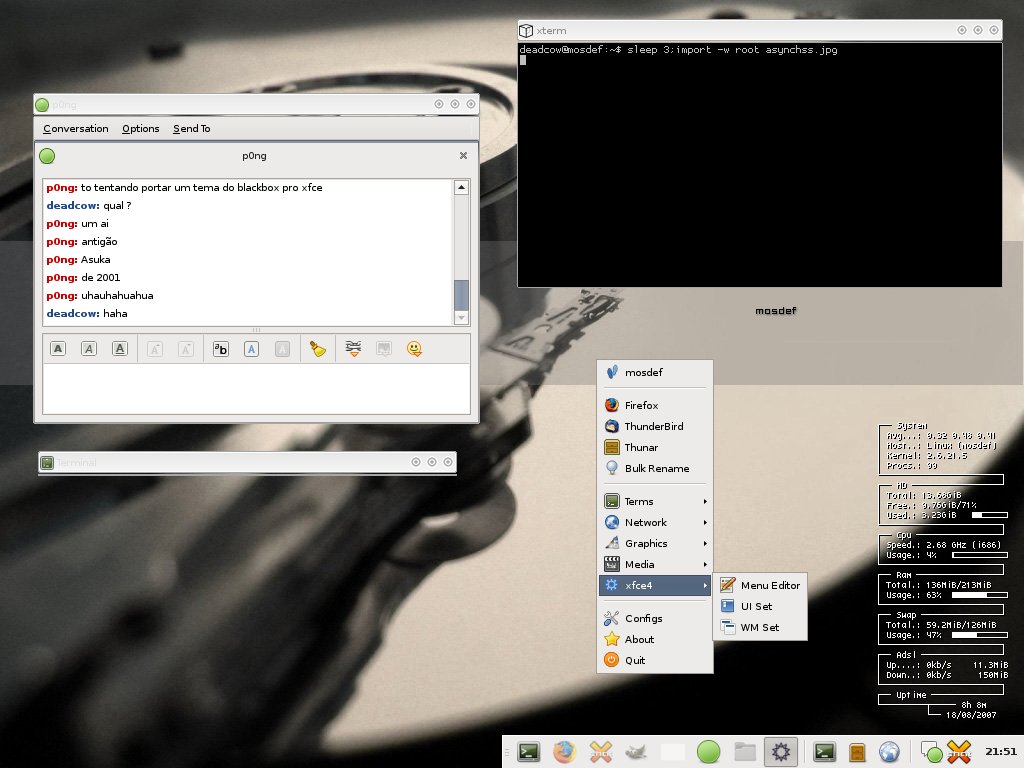The height and width of the screenshot is (768, 1024).
Task: Click the chat scrollbar thumb
Action: point(461,295)
